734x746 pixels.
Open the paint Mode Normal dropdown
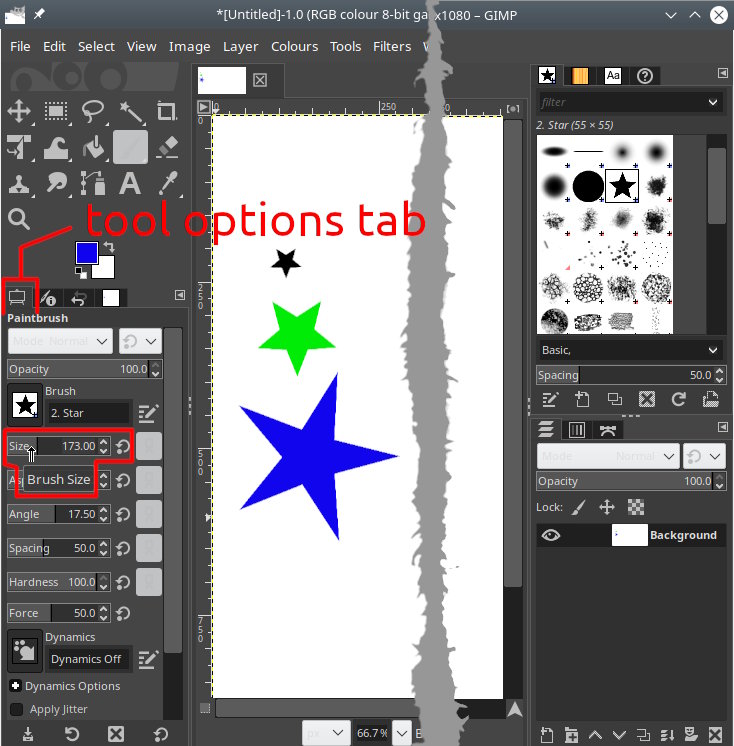click(x=60, y=341)
